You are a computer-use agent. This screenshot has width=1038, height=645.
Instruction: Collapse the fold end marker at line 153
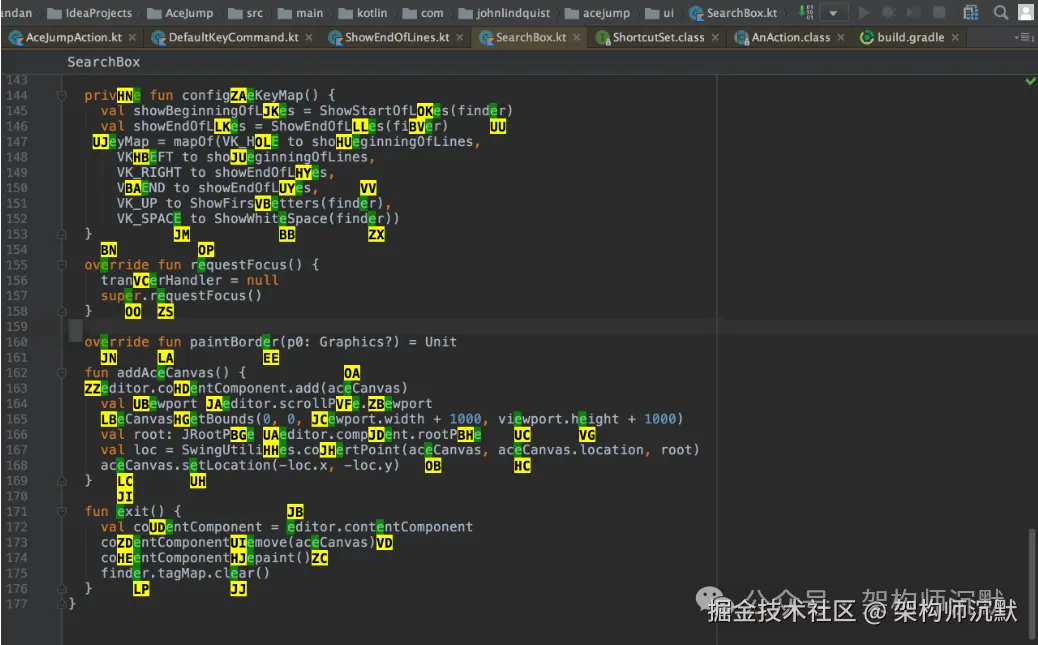pyautogui.click(x=62, y=234)
